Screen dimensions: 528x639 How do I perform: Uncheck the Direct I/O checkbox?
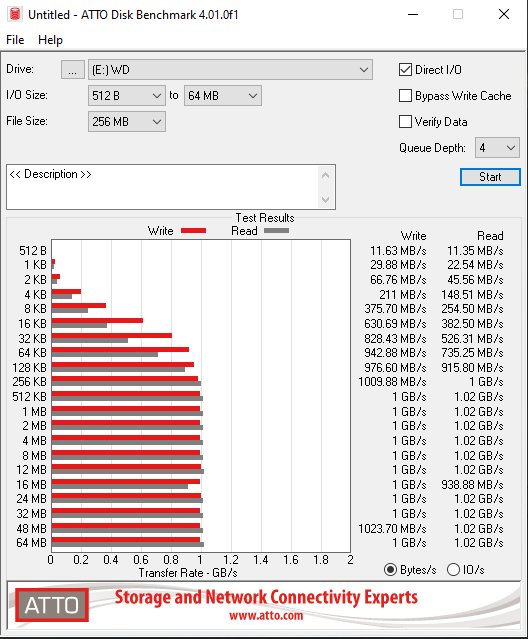click(405, 70)
